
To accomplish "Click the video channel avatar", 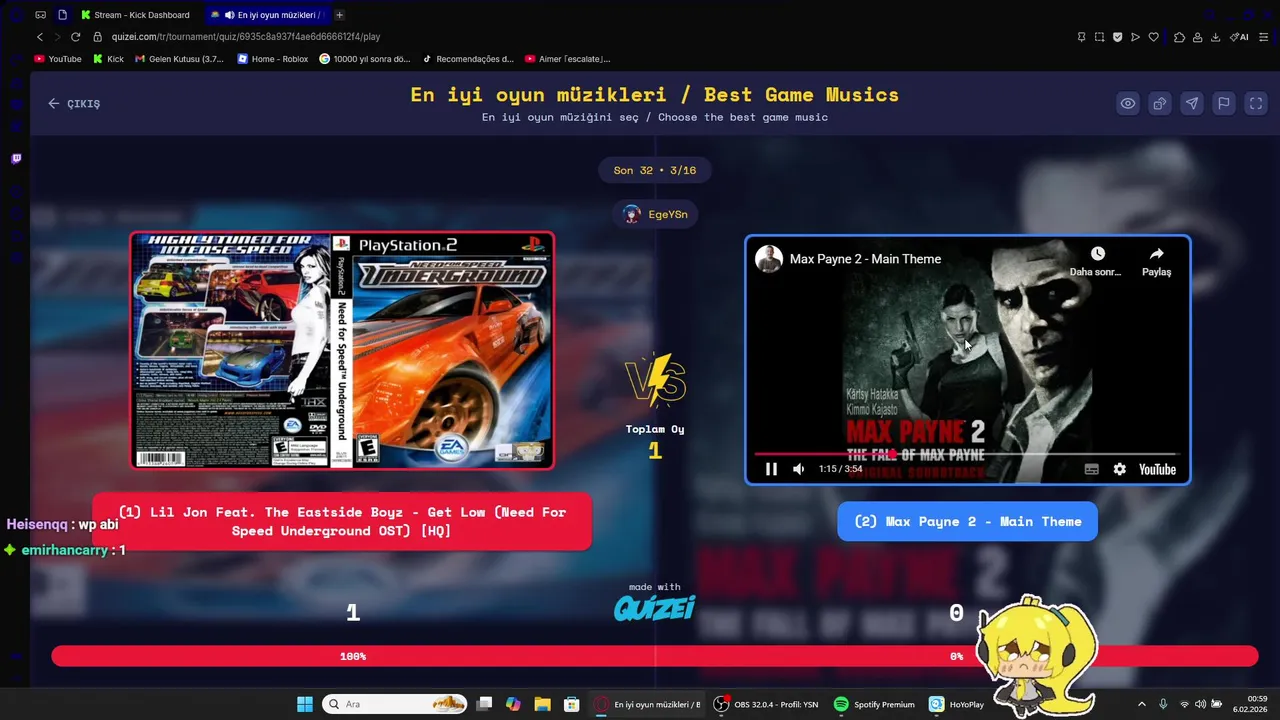I will coord(768,258).
